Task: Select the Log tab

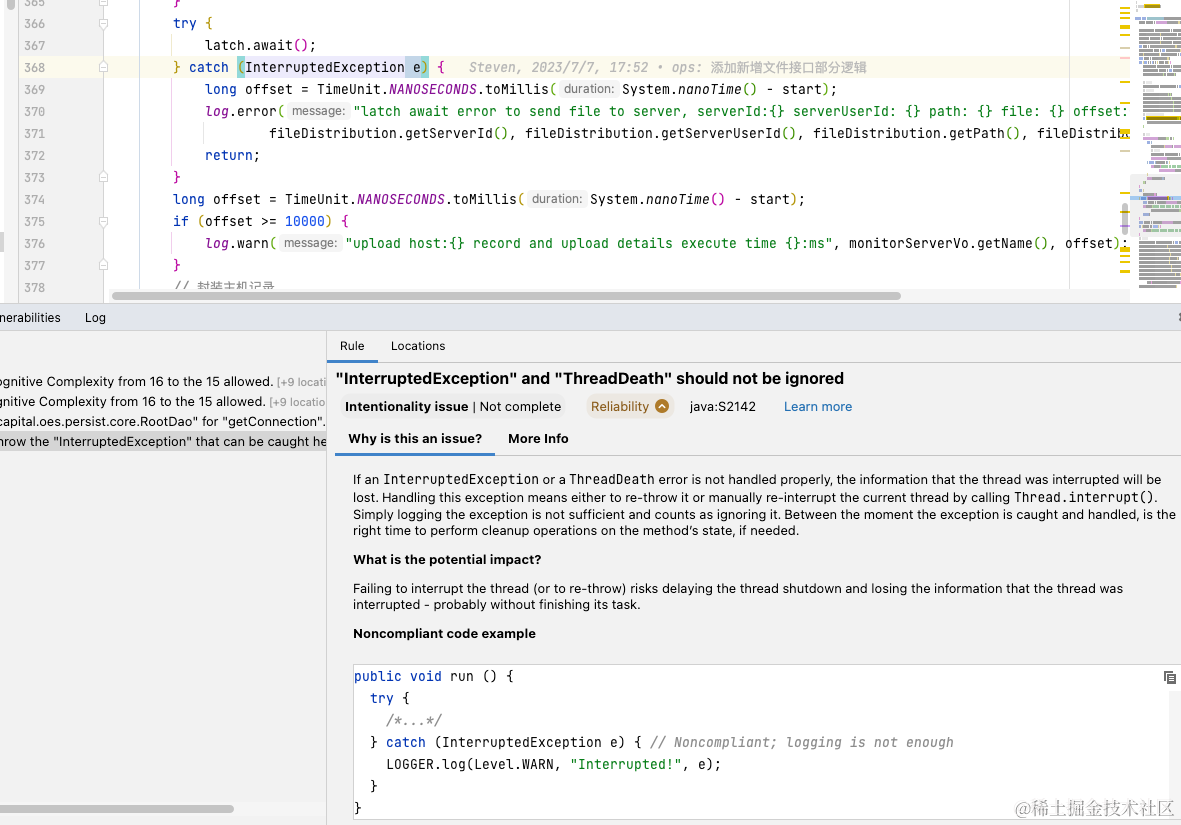Action: coord(95,318)
